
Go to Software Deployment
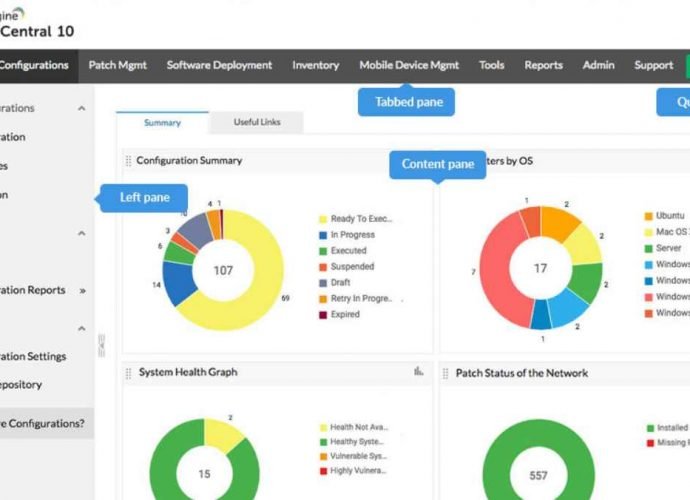tap(219, 66)
